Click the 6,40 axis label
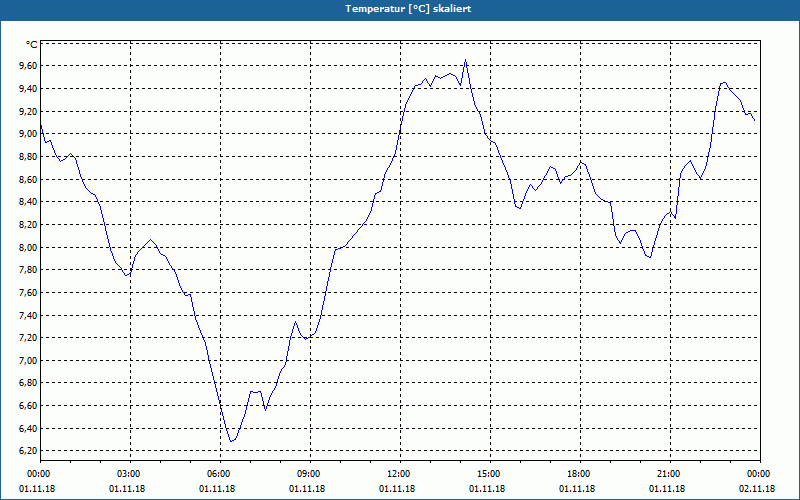The height and width of the screenshot is (500, 800). coord(28,429)
